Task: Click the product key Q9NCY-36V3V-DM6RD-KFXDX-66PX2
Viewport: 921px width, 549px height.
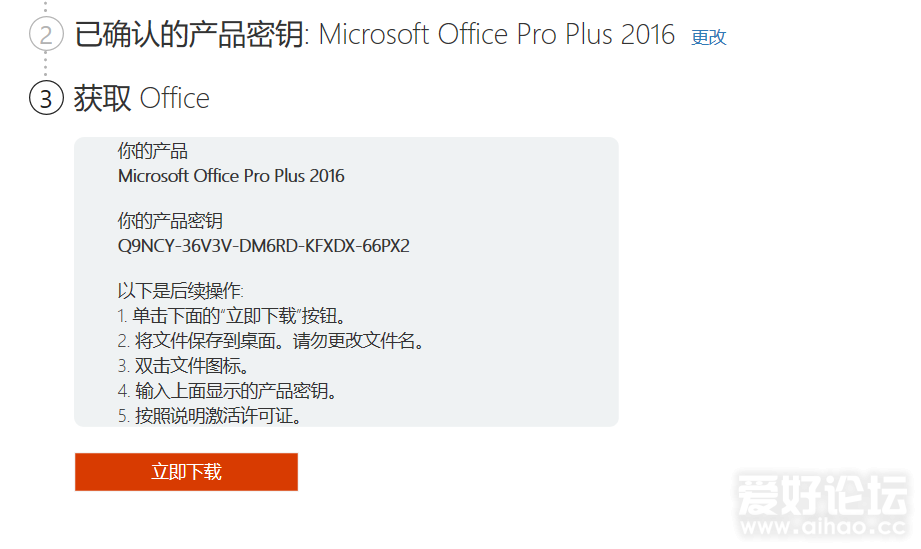Action: point(264,245)
